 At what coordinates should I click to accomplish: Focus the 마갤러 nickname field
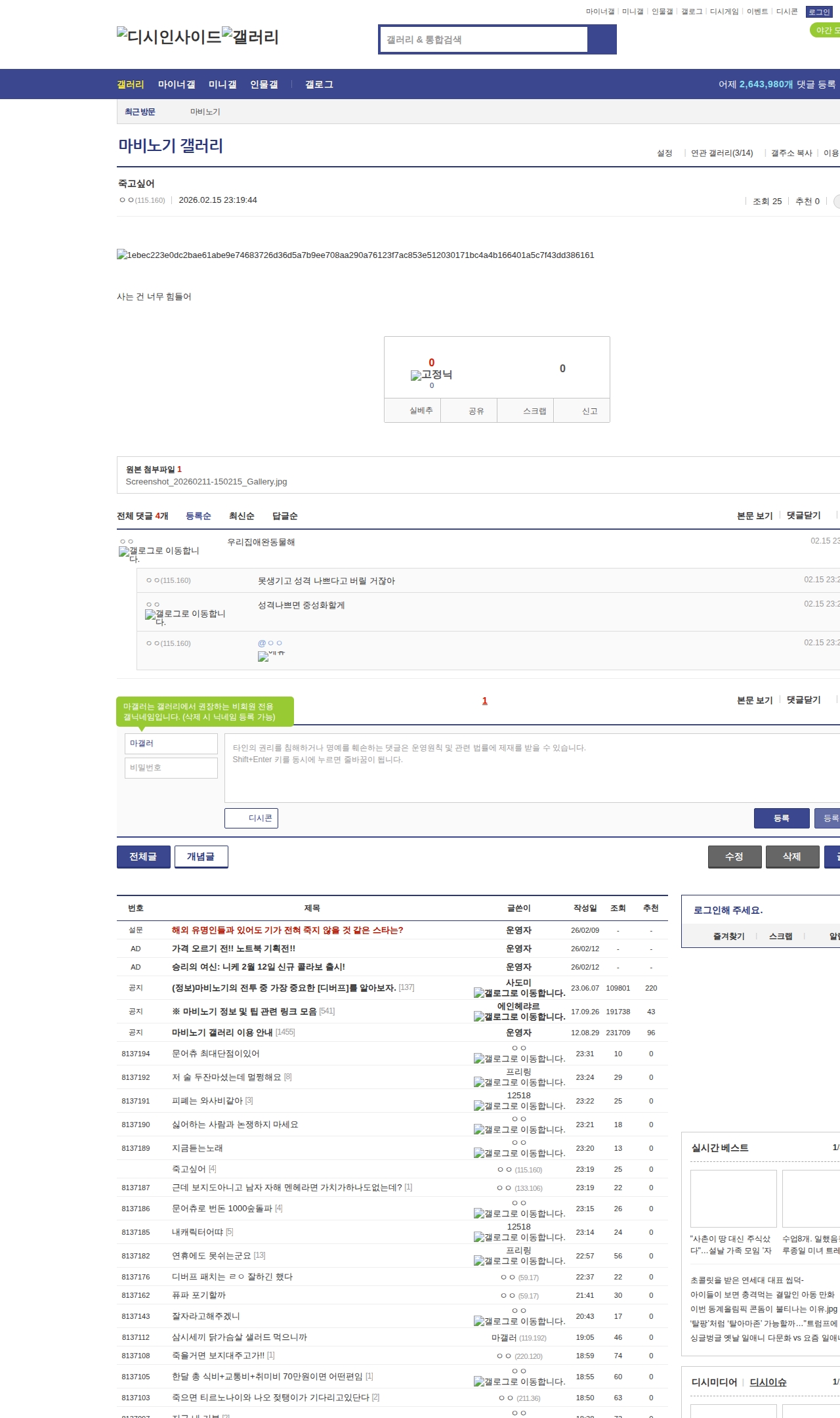tap(171, 744)
